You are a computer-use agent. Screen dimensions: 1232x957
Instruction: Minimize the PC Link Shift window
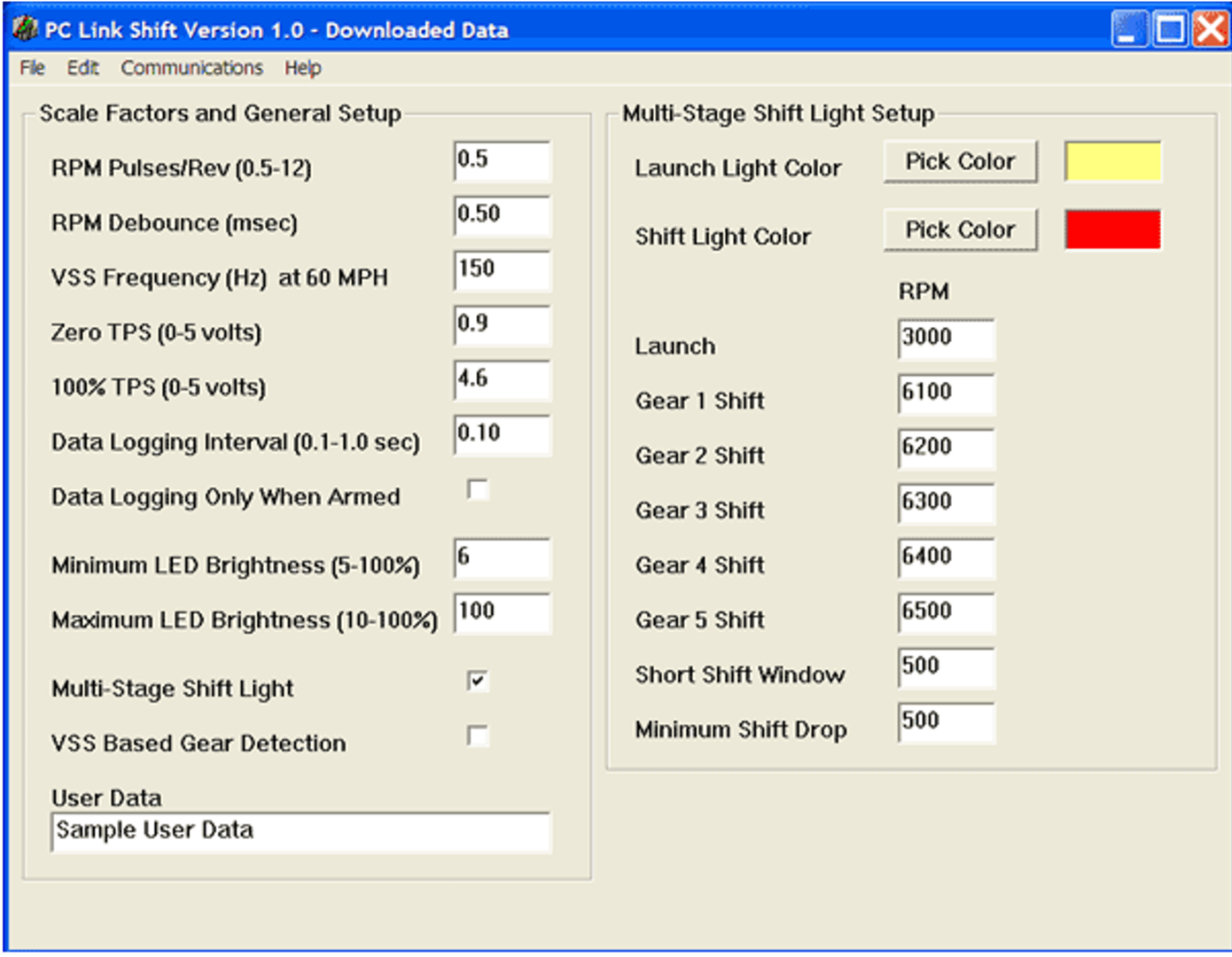[1128, 29]
